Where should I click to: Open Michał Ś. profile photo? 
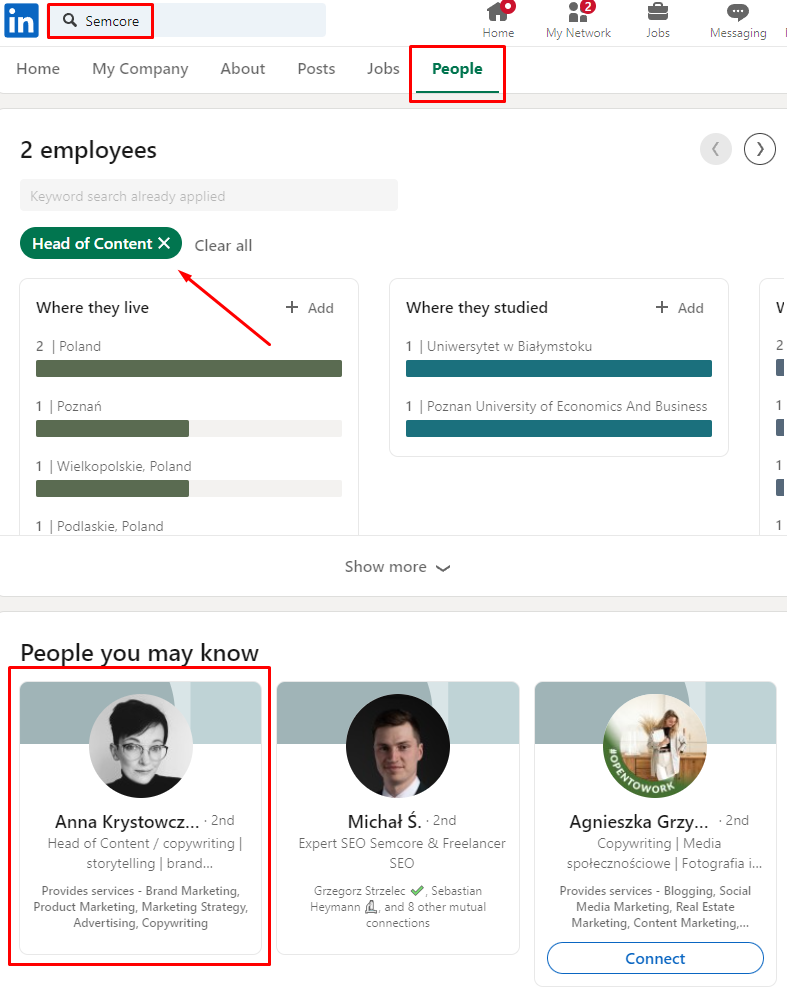point(398,746)
